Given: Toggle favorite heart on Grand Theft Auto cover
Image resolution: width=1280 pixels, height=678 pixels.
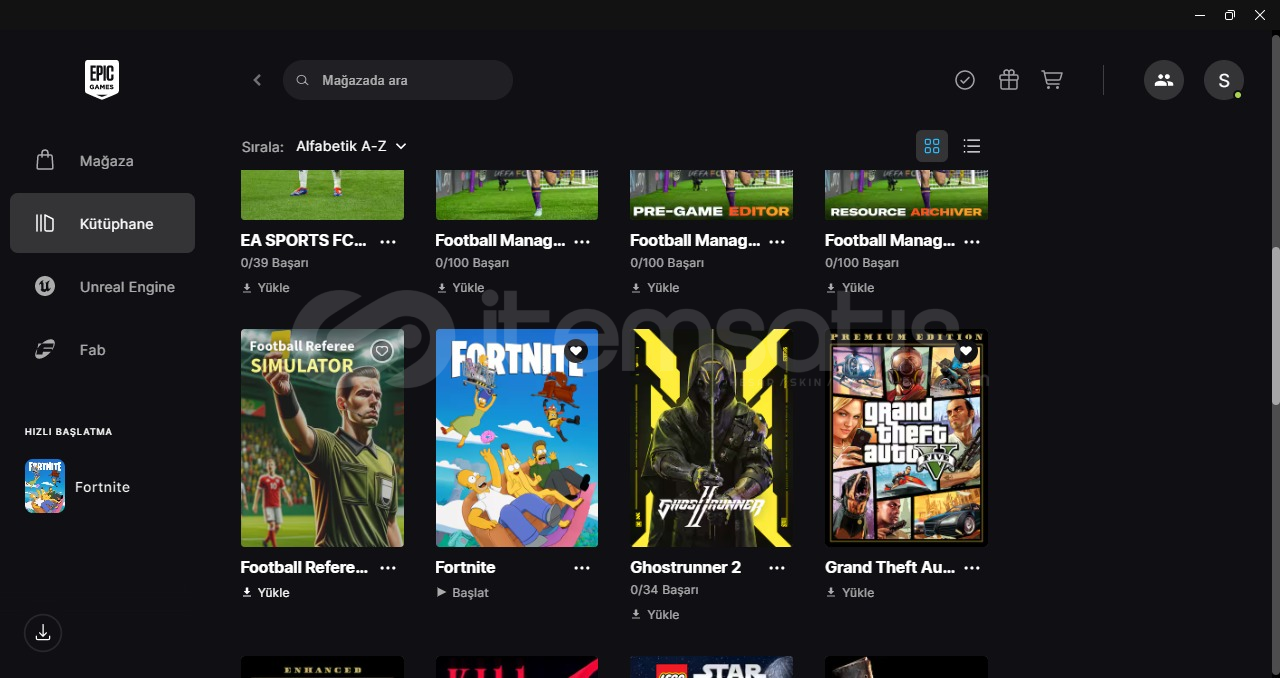Looking at the screenshot, I should (965, 351).
